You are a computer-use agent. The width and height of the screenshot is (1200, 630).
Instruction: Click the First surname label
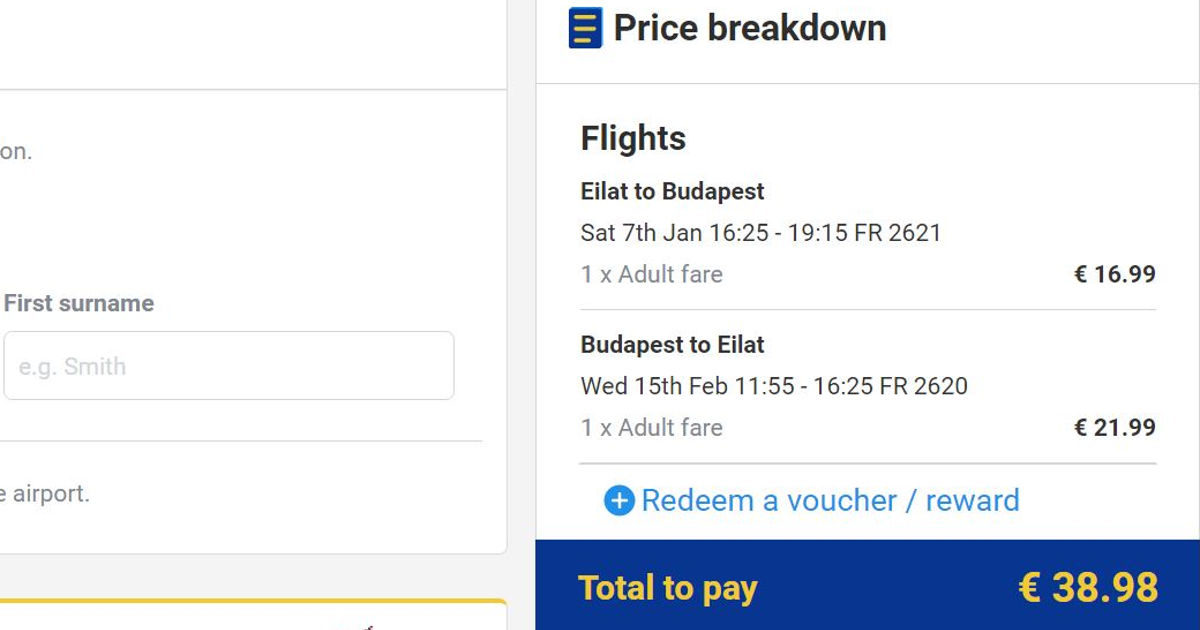79,304
